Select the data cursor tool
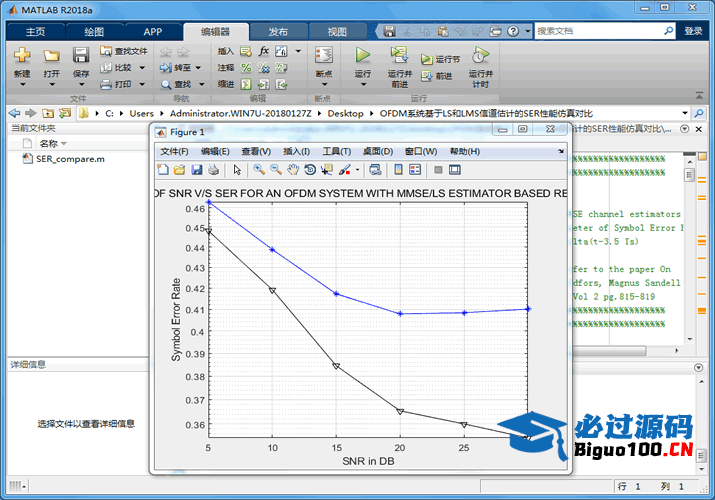This screenshot has height=500, width=715. point(327,170)
